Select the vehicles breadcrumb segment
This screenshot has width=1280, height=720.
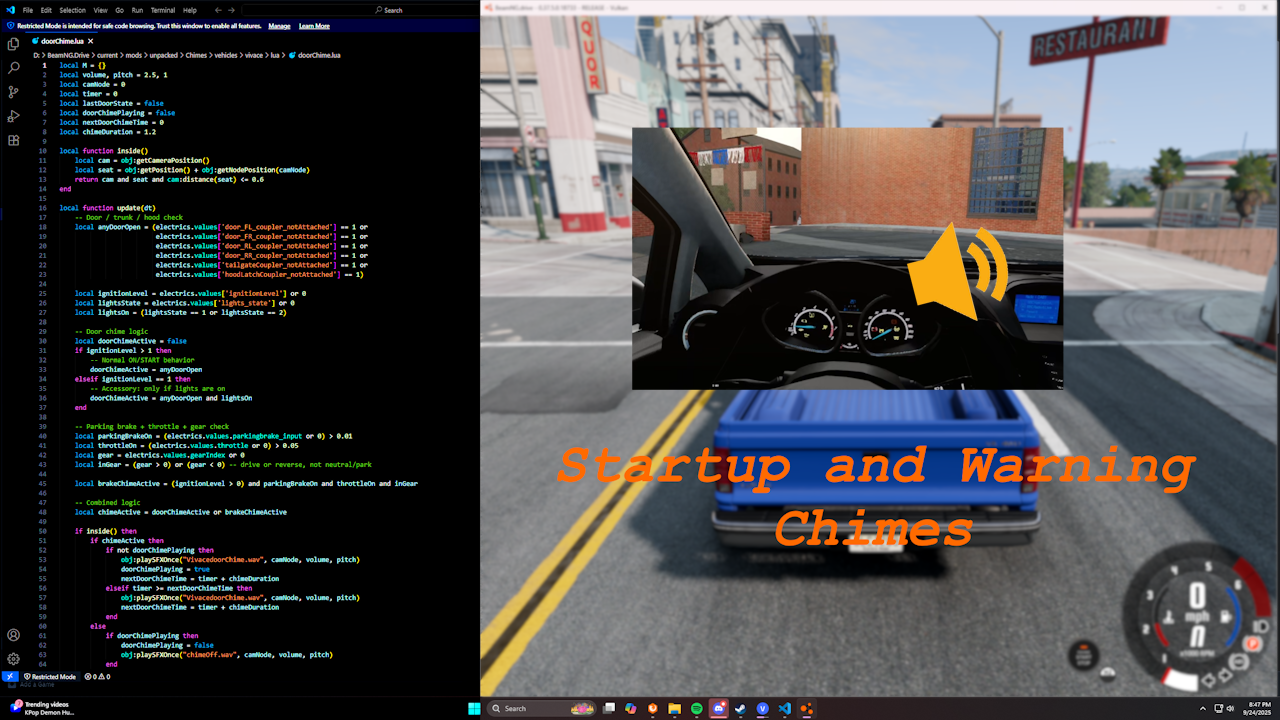tap(226, 55)
